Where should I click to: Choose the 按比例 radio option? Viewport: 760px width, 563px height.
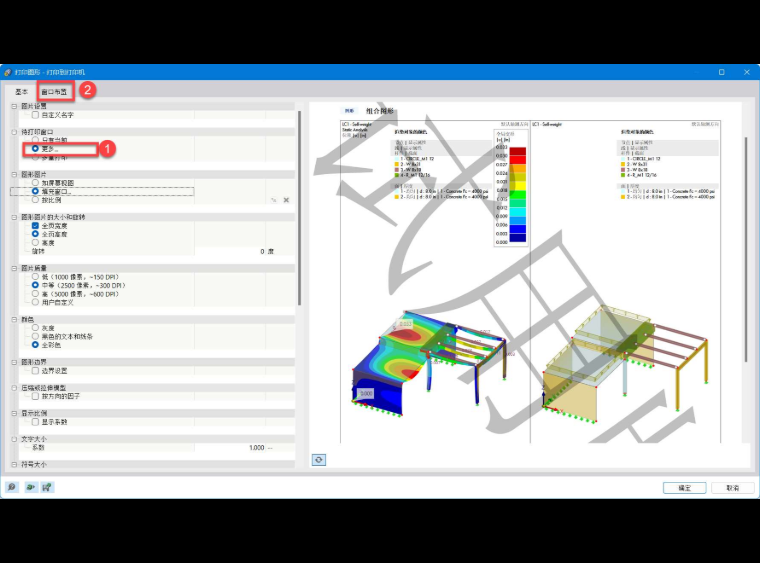pos(35,200)
